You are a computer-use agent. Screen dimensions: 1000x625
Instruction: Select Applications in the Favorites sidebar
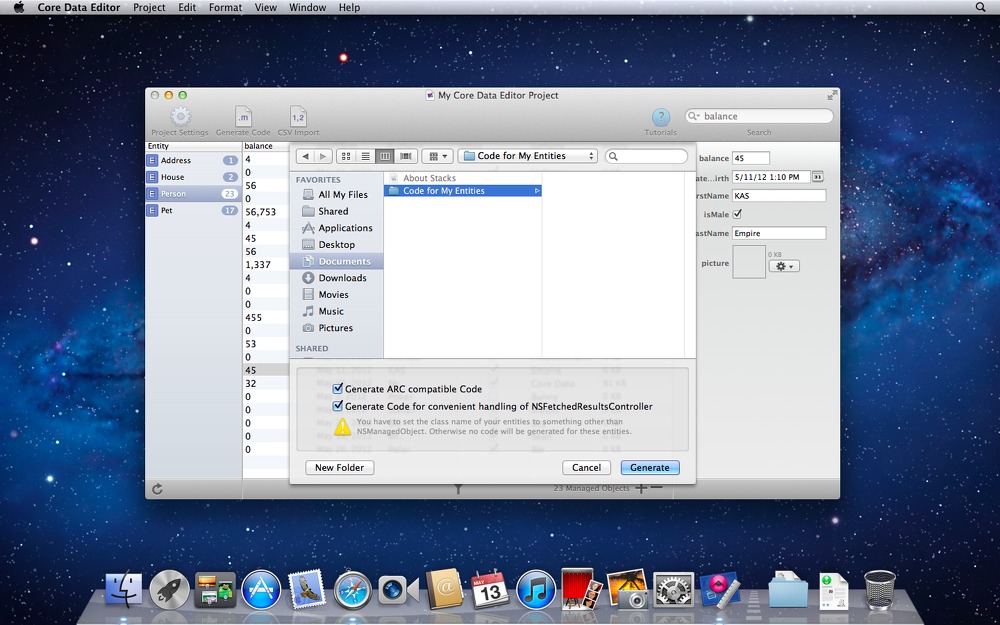[336, 228]
